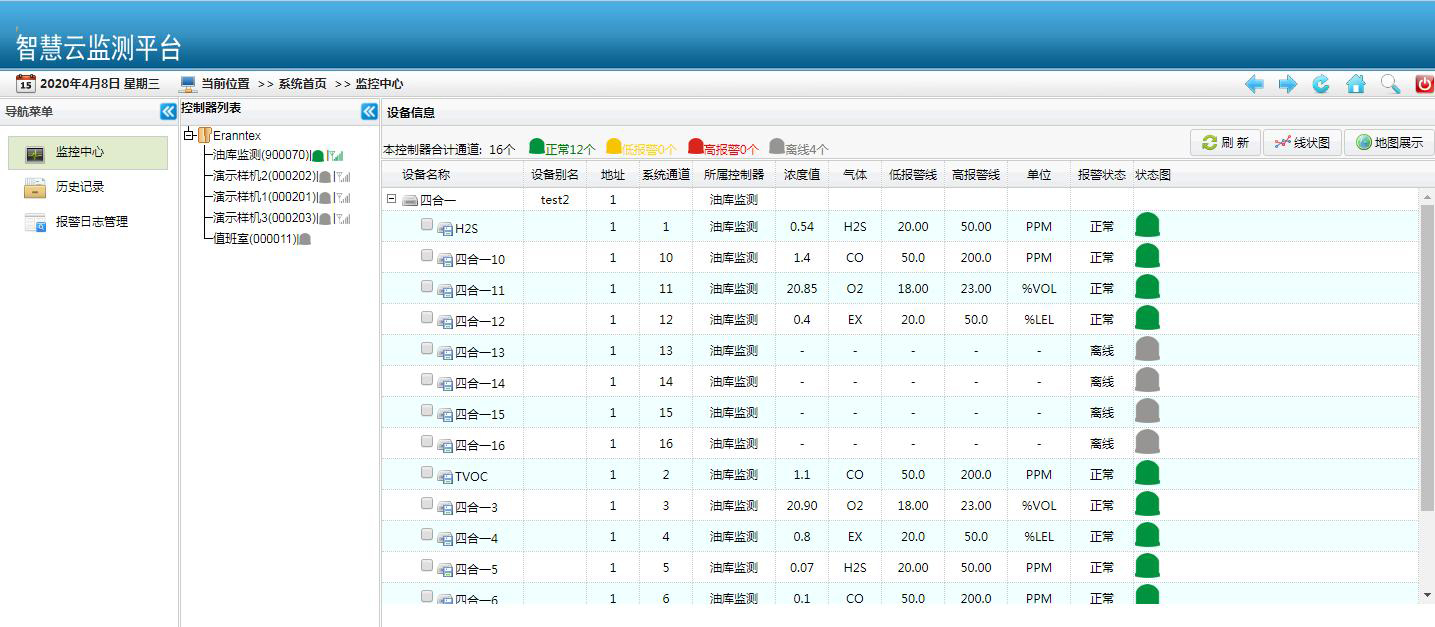
Task: Click the device table vertical scrollbar
Action: (x=1426, y=350)
